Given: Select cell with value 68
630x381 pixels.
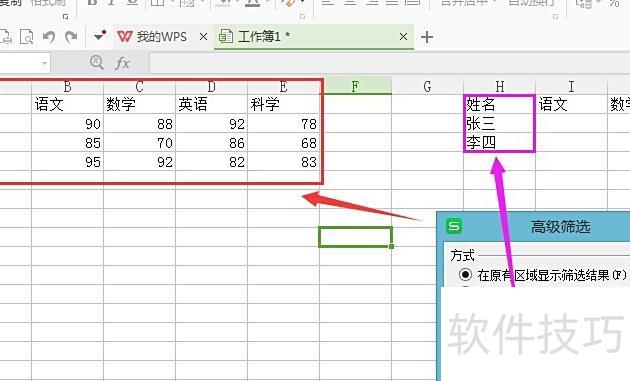Looking at the screenshot, I should [x=283, y=142].
